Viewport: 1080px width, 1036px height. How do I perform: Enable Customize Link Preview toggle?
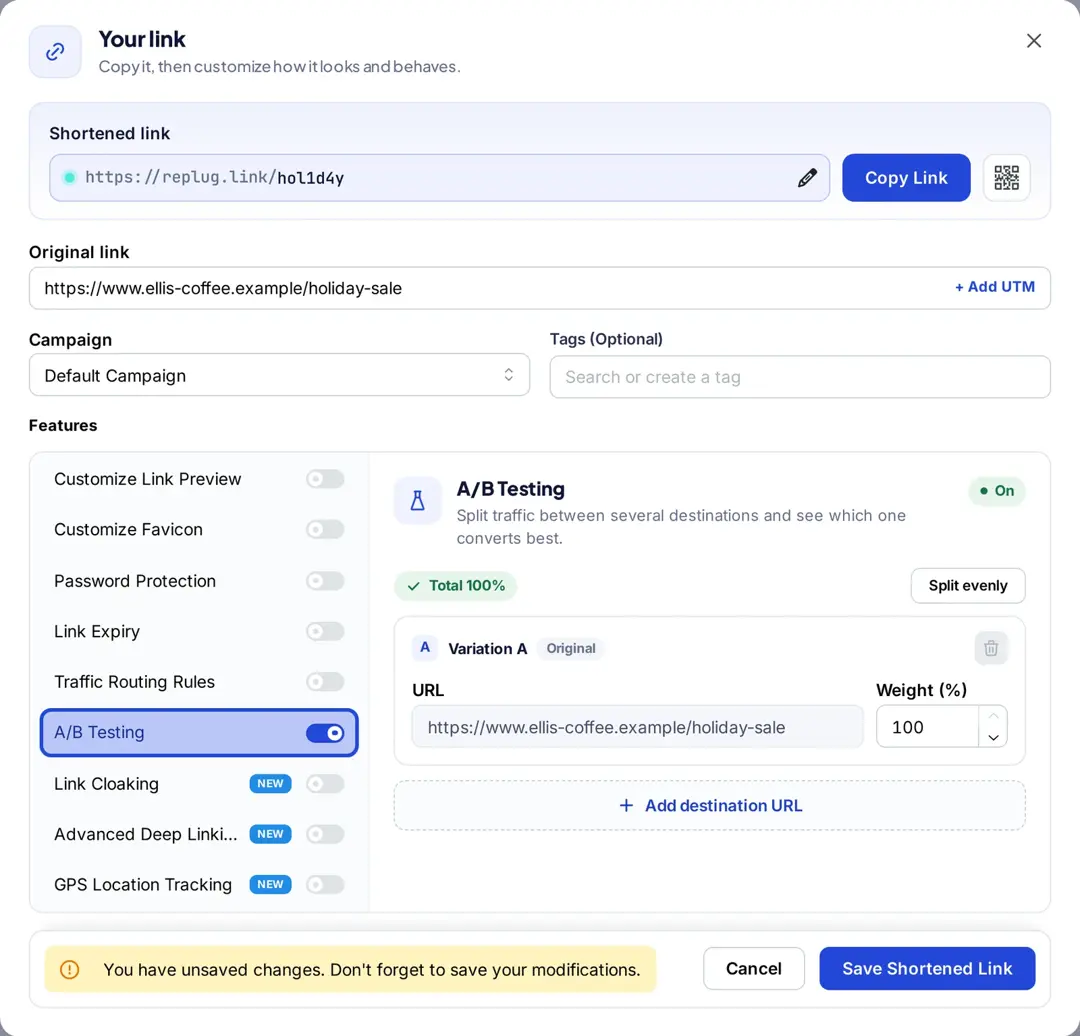pos(325,479)
